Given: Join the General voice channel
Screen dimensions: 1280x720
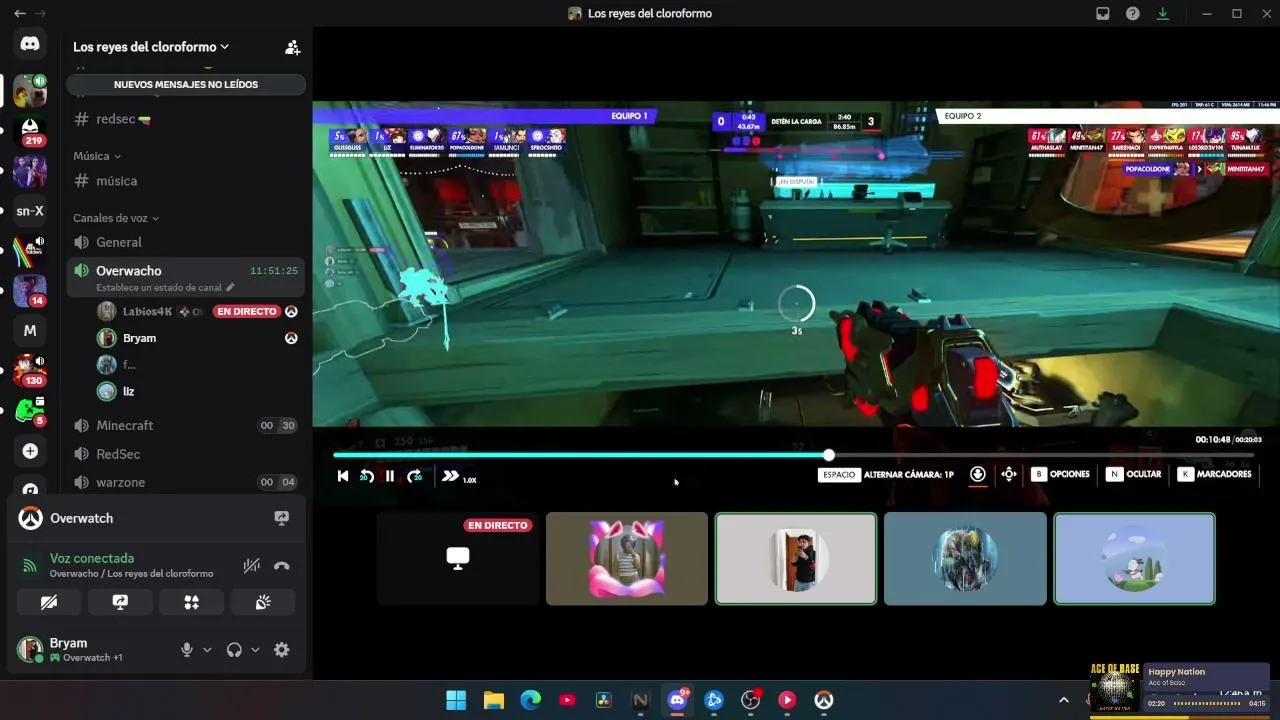Looking at the screenshot, I should pos(186,242).
